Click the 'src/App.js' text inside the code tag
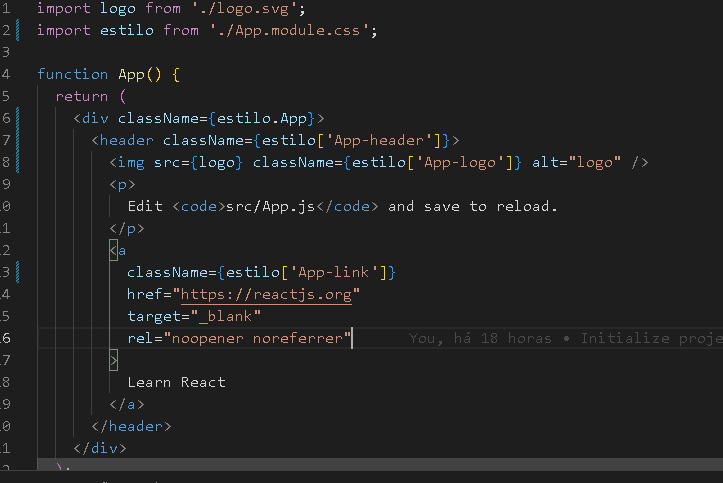 271,206
